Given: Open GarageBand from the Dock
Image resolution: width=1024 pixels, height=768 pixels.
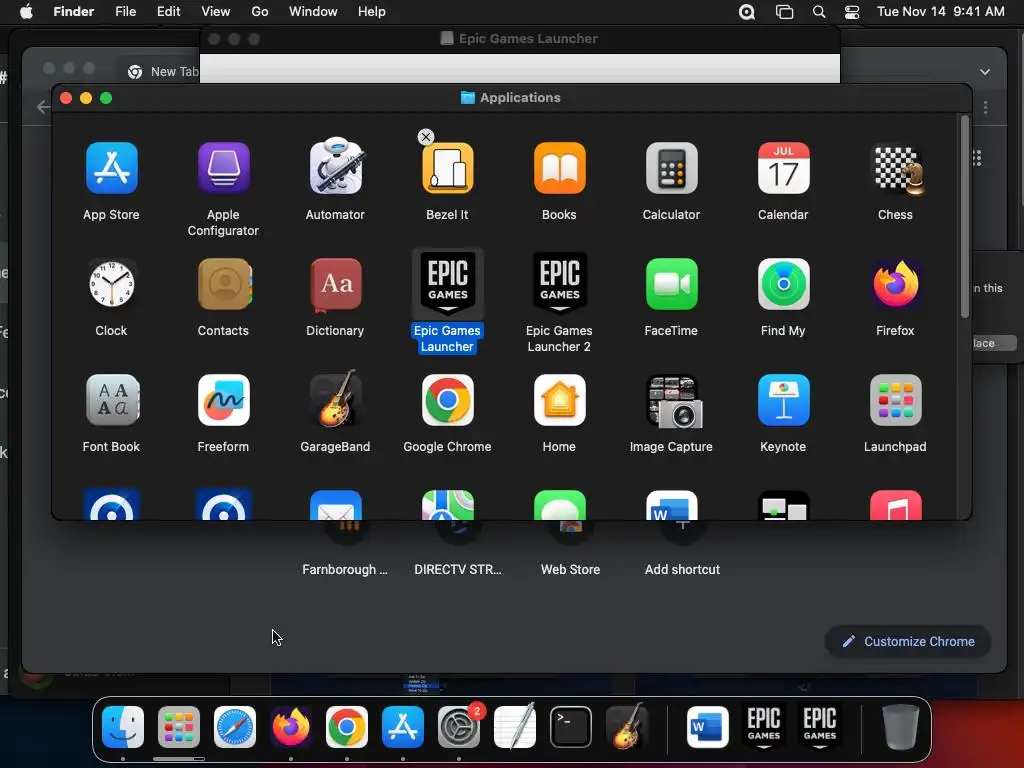Looking at the screenshot, I should [x=627, y=726].
